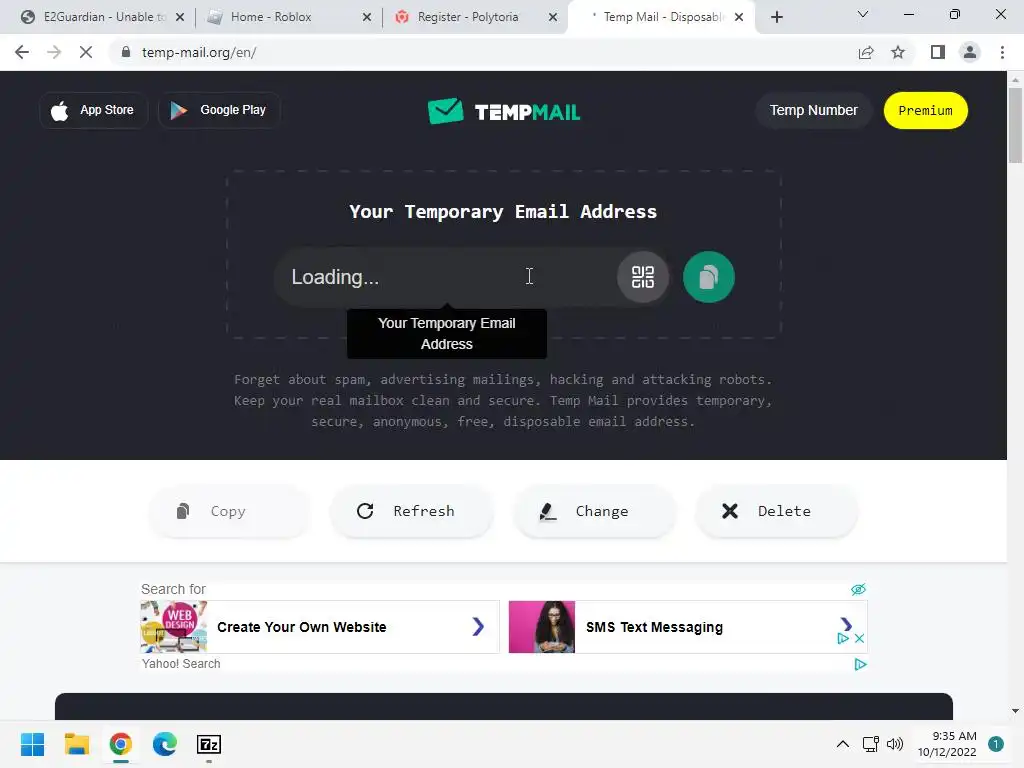Click the Chrome taskbar icon
Screen dimensions: 1024x768
tap(120, 744)
